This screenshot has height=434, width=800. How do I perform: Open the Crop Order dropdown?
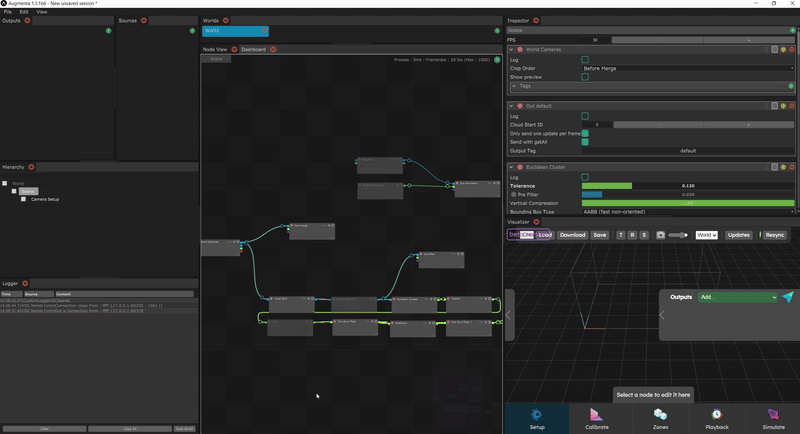pos(688,68)
